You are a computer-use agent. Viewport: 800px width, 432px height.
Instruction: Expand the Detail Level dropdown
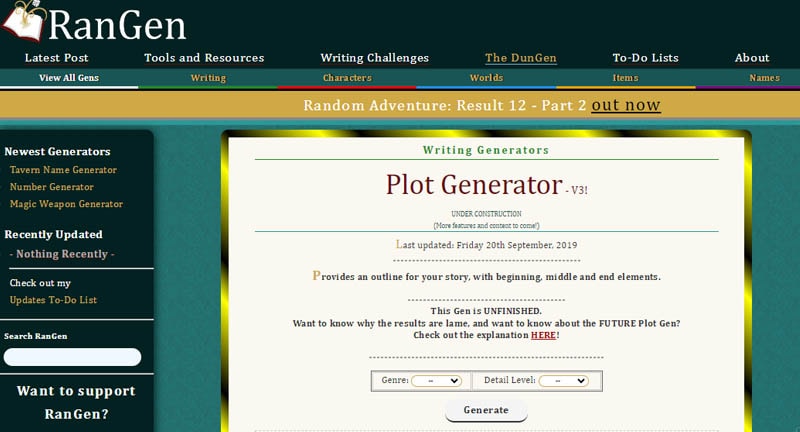click(x=563, y=381)
